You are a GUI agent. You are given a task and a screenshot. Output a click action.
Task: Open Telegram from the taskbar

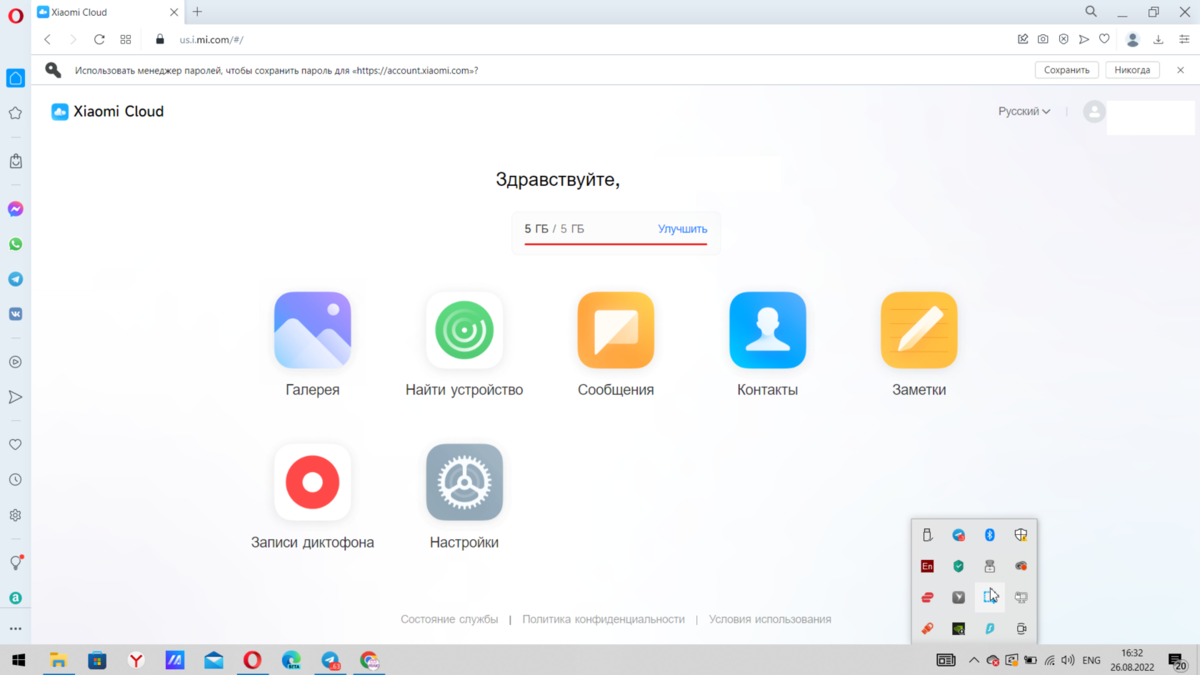tap(330, 660)
